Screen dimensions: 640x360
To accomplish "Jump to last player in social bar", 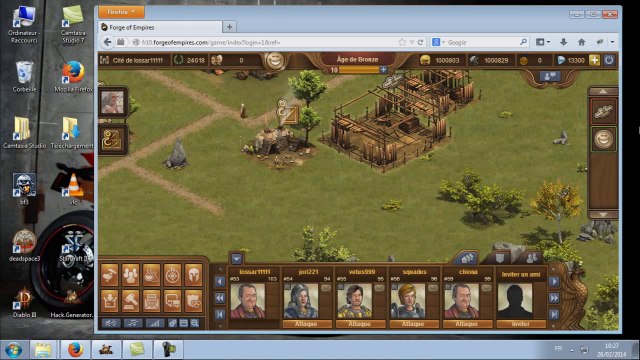I will (554, 314).
